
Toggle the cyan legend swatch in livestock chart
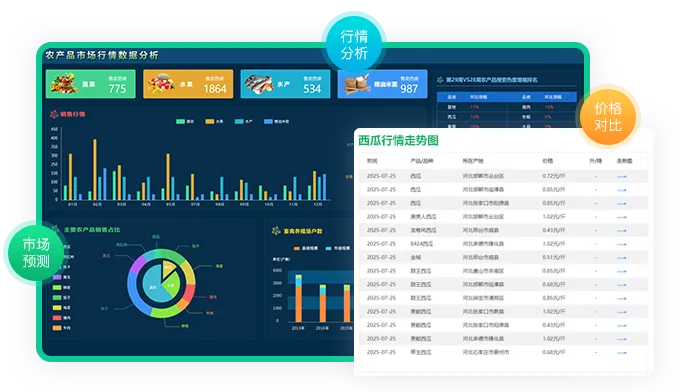coord(329,248)
